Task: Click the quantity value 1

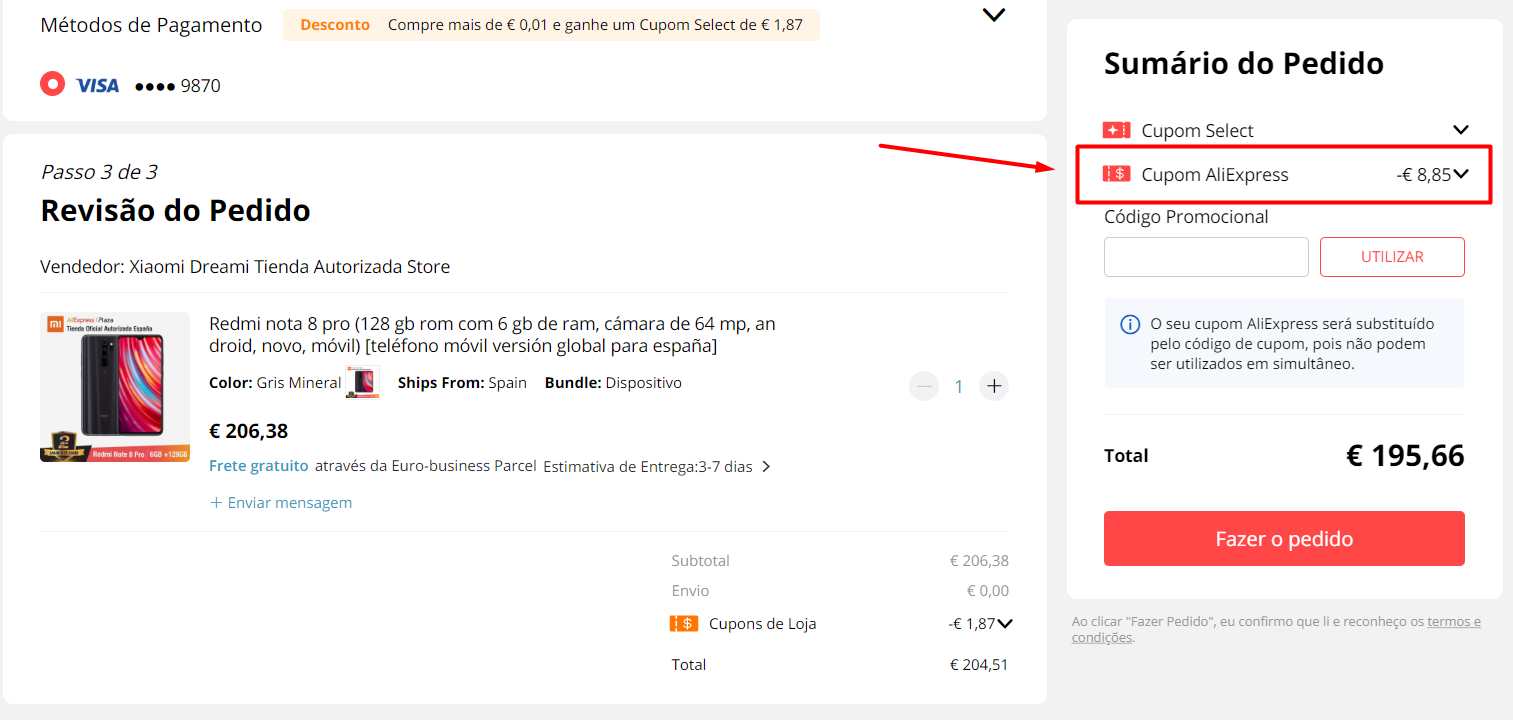Action: tap(958, 387)
